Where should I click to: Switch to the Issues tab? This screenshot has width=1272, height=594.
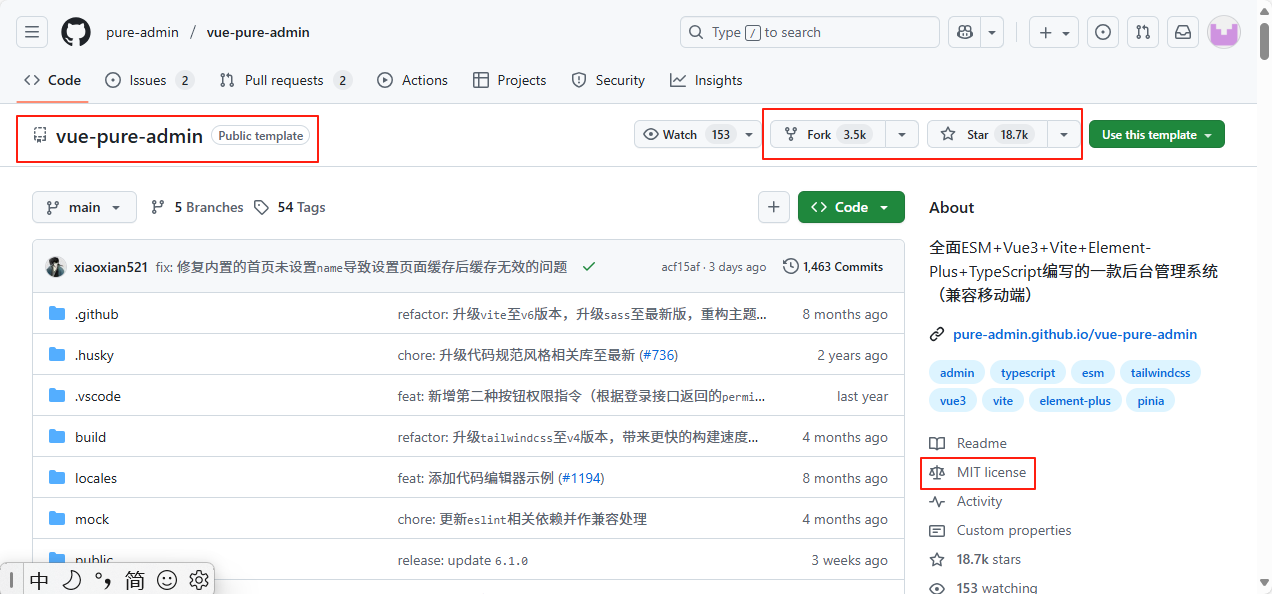click(x=149, y=80)
